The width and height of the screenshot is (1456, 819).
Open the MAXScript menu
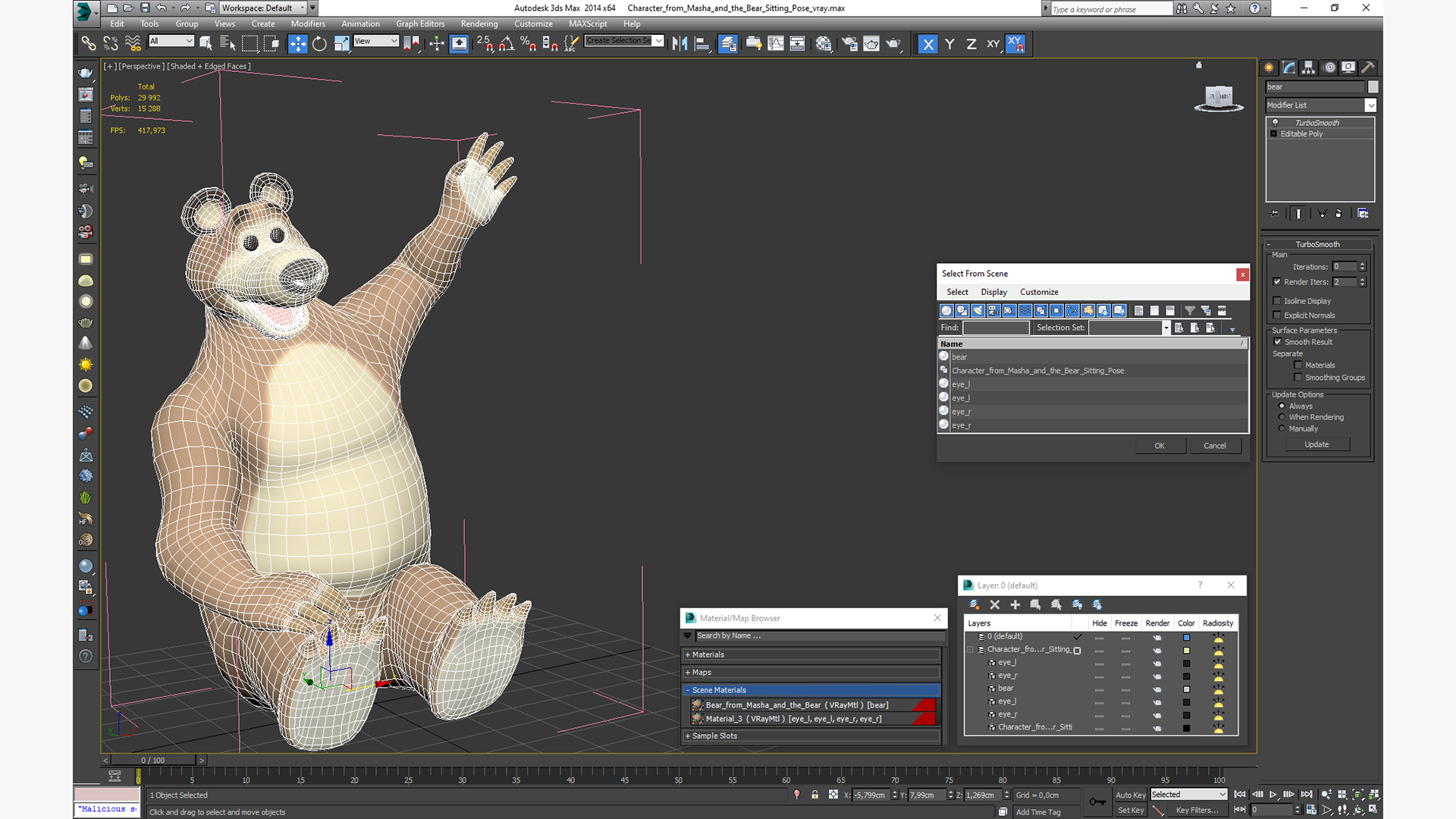pos(588,24)
